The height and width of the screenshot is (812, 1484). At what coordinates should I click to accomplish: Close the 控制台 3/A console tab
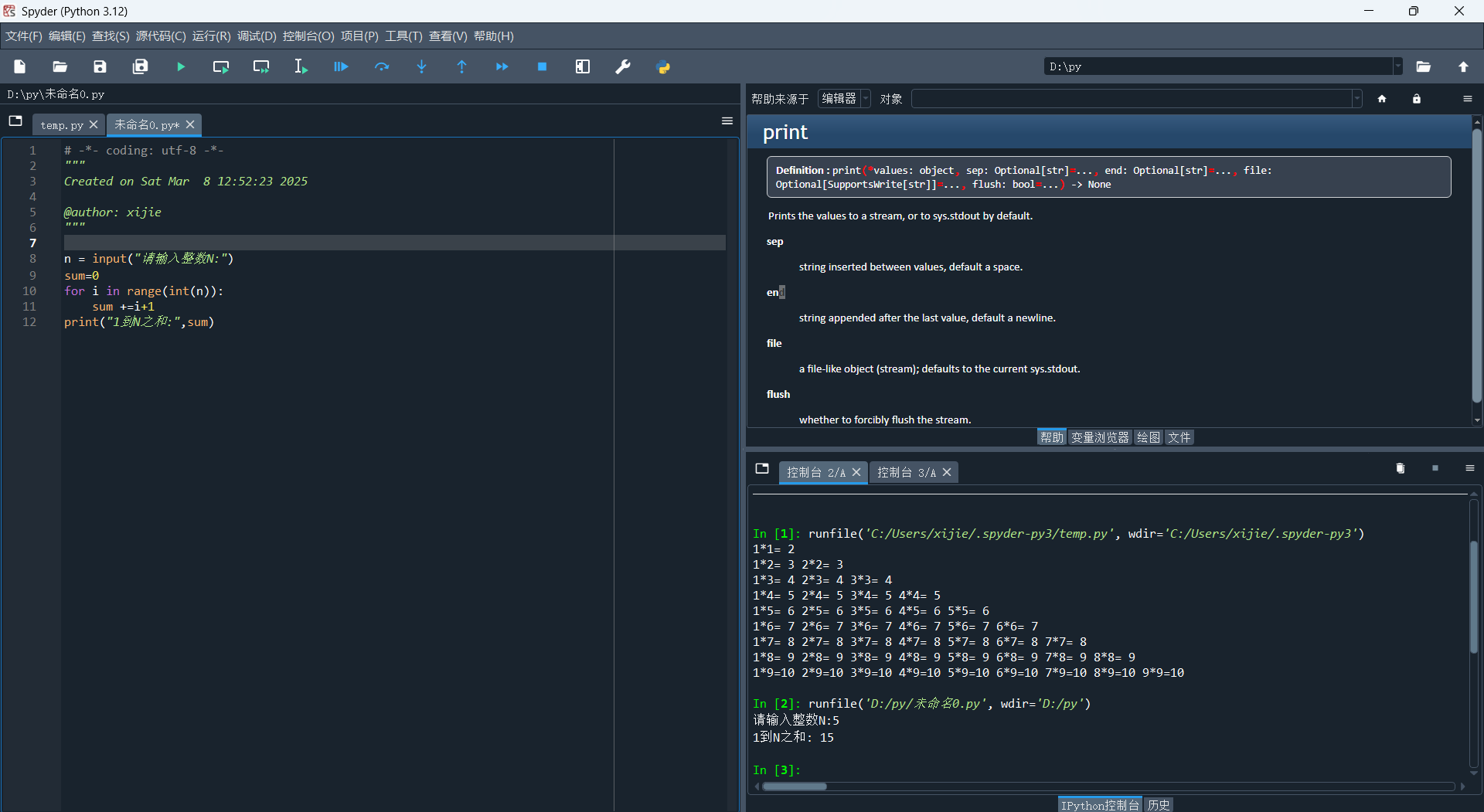[x=947, y=473]
